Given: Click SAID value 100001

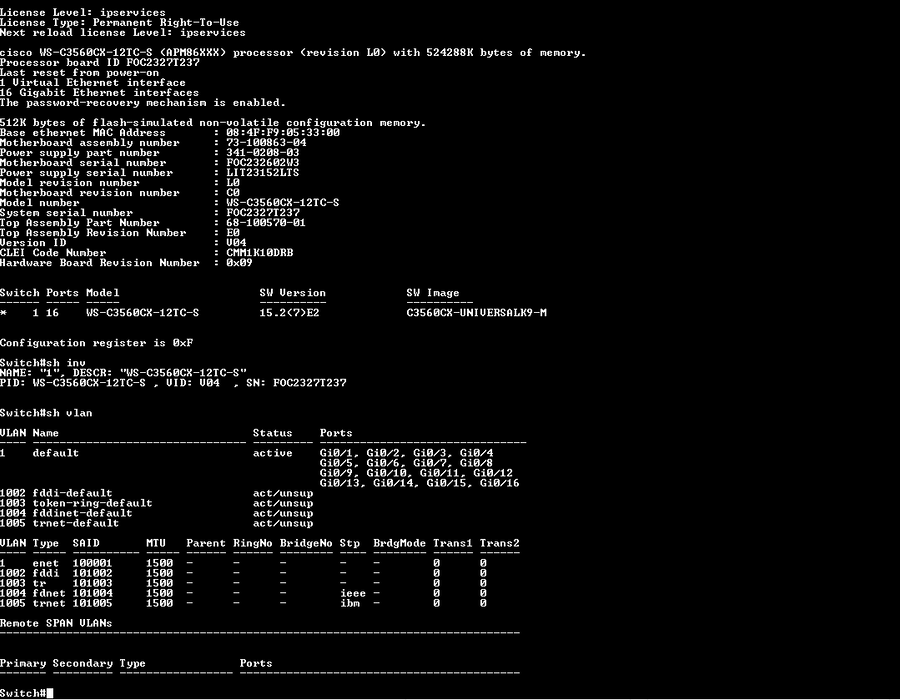Looking at the screenshot, I should pos(92,563).
